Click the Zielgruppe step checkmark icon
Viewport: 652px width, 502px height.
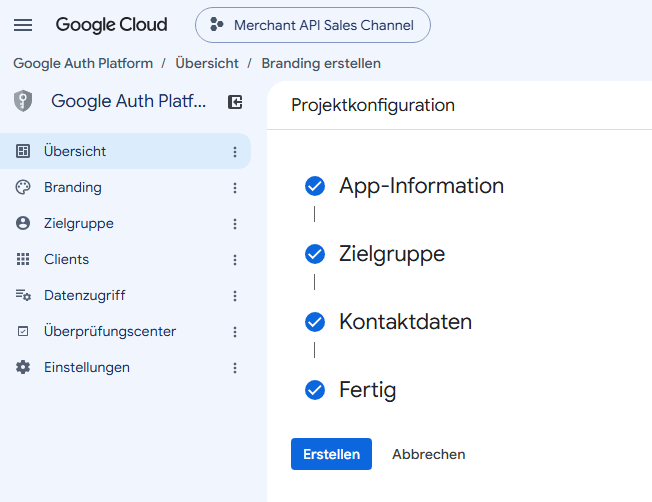(x=315, y=254)
